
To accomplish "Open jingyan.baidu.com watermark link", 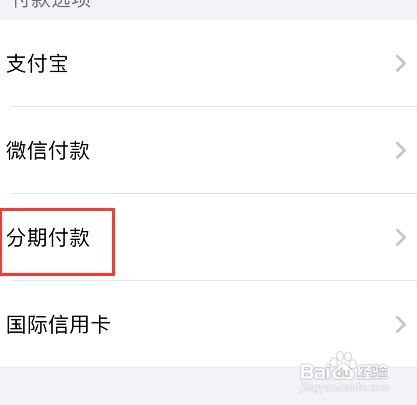I will tap(344, 387).
